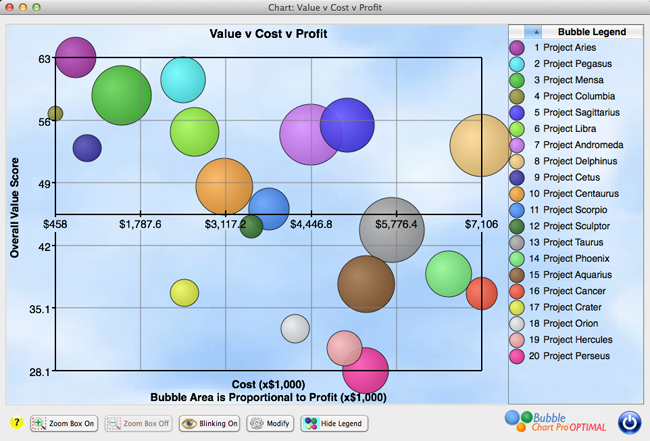
Task: Click the large gray Taurus bubble in chart
Action: (x=391, y=230)
